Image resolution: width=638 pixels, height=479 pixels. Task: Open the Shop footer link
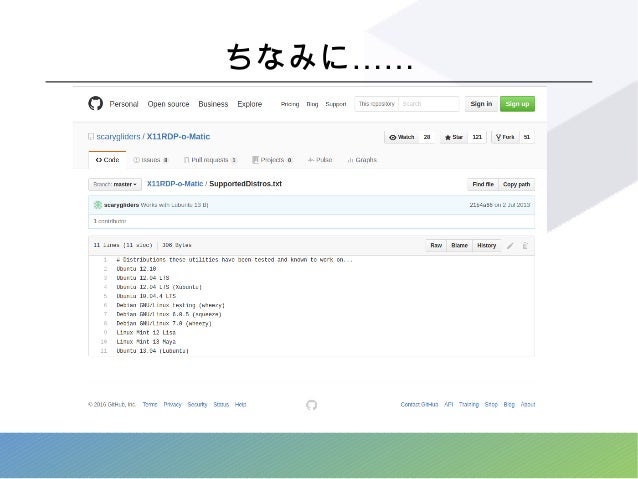tap(491, 405)
